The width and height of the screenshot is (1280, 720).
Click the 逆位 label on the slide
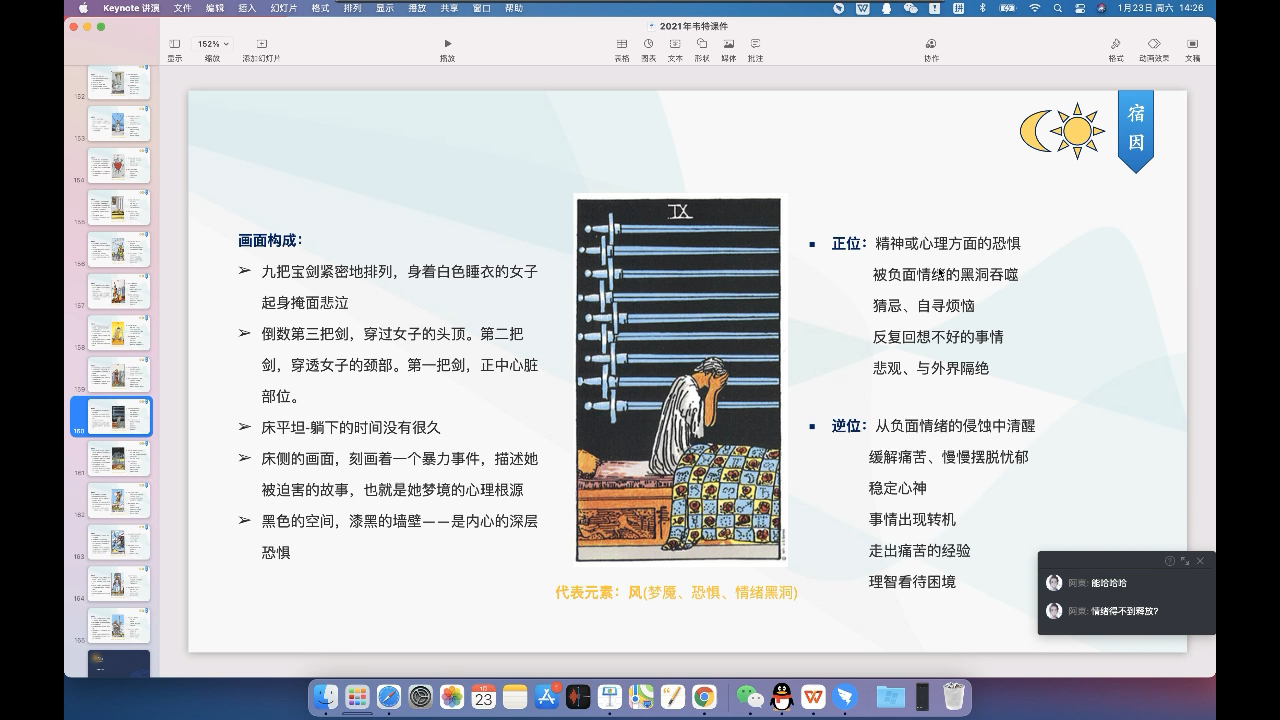click(x=849, y=425)
